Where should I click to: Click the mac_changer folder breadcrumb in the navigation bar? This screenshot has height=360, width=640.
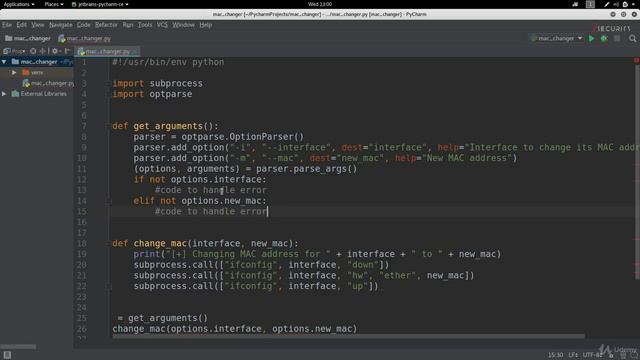tap(28, 38)
